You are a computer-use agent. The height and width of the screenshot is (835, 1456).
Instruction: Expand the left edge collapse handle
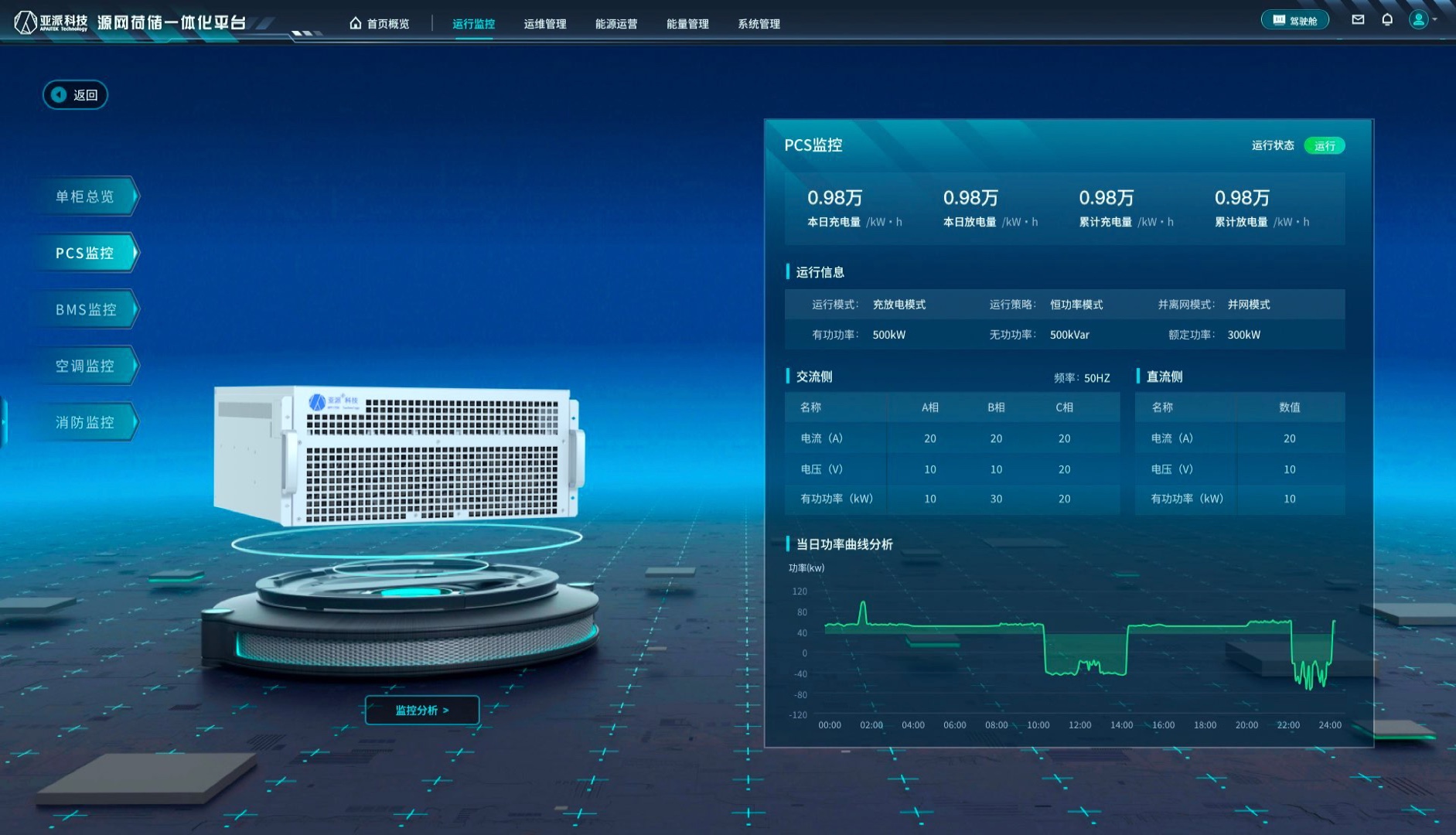click(3, 421)
